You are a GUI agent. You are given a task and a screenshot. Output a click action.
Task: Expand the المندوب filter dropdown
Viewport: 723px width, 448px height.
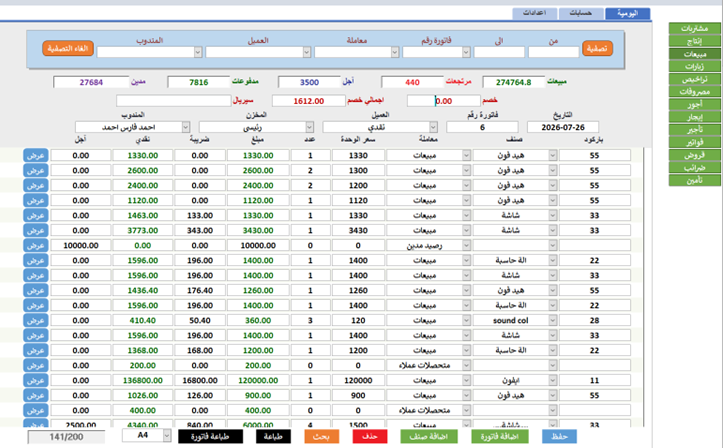point(198,52)
